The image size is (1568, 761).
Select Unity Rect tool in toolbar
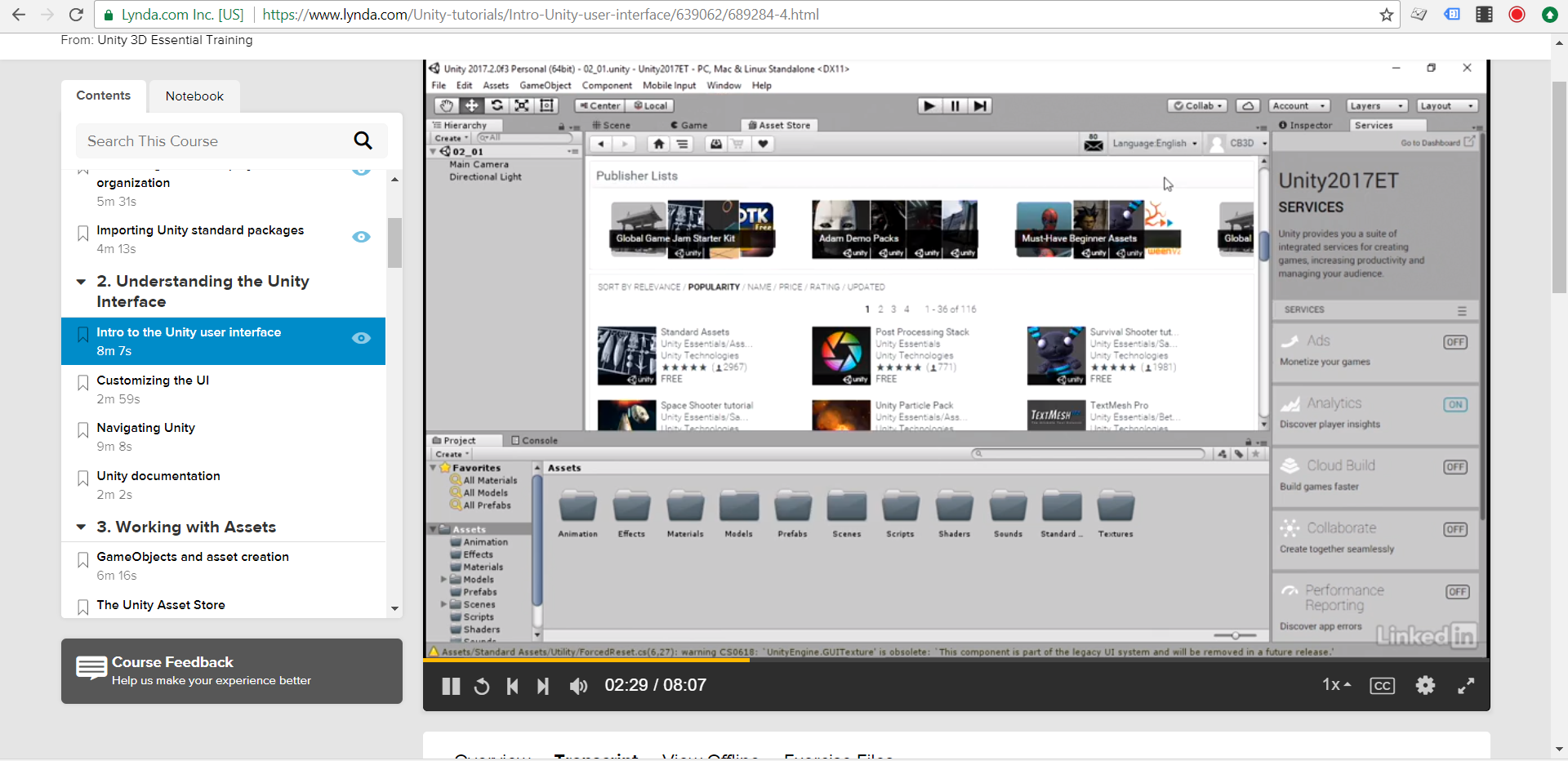pos(547,105)
